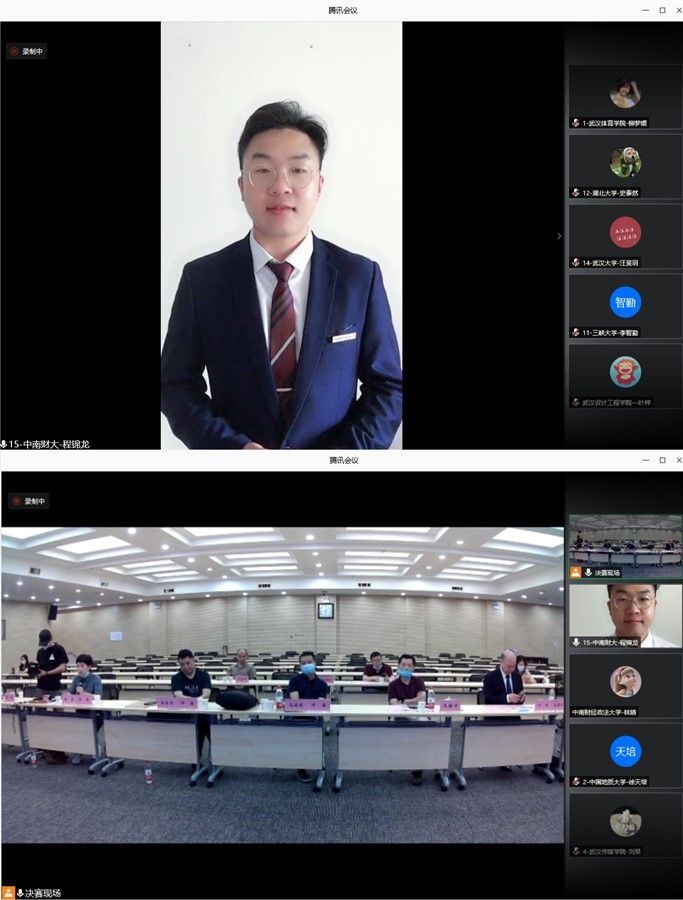The height and width of the screenshot is (900, 683).
Task: Click the conference room video in the bottom window
Action: point(281,680)
